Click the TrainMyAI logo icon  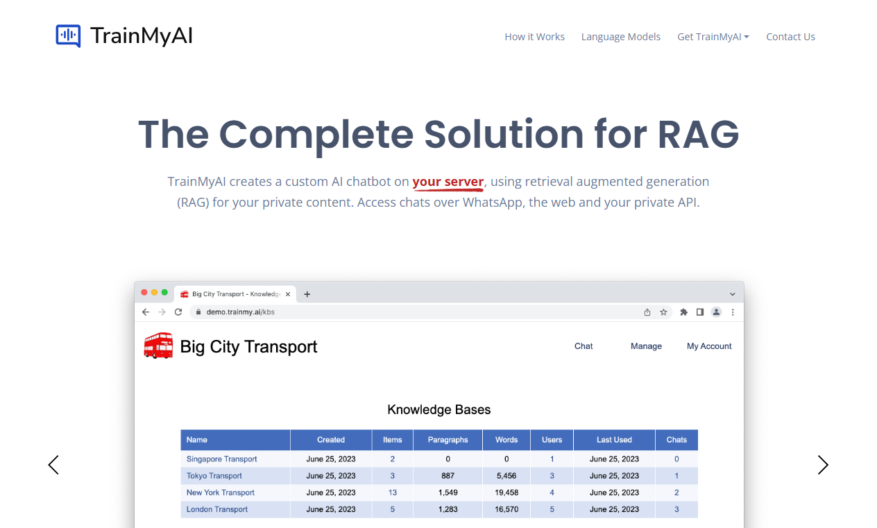click(x=68, y=36)
